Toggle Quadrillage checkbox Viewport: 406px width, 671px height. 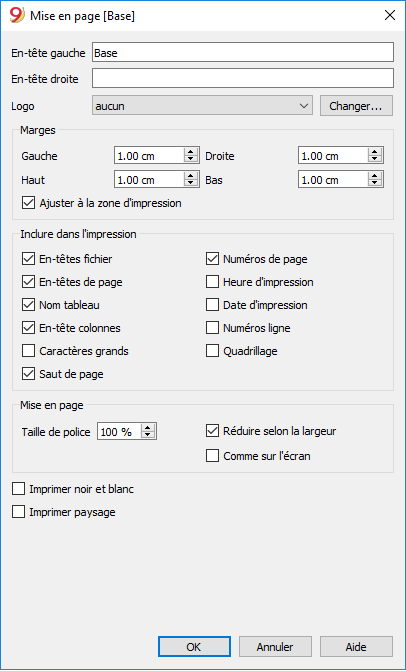click(212, 351)
